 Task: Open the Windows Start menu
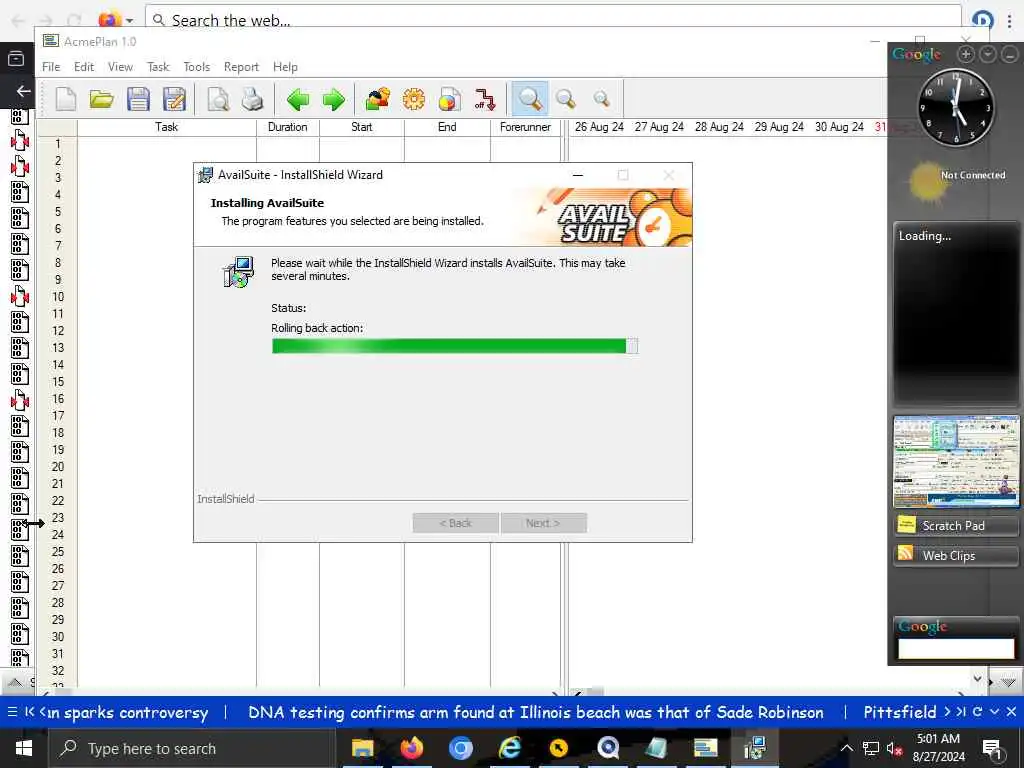point(24,748)
